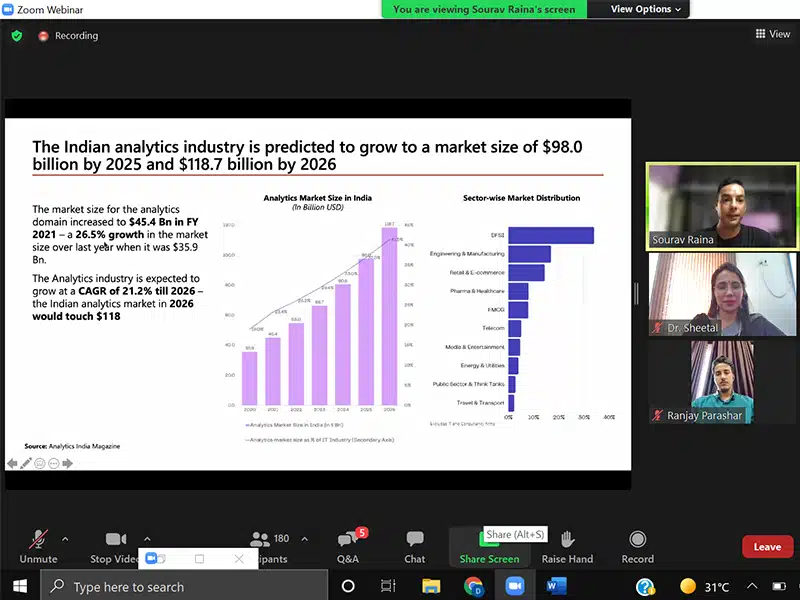Image resolution: width=800 pixels, height=600 pixels.
Task: Expand the arrow next to Participants count
Action: point(305,538)
